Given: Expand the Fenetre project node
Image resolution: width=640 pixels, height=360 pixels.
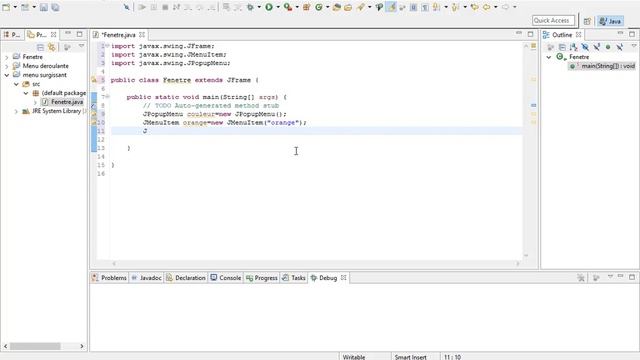Looking at the screenshot, I should (7, 57).
